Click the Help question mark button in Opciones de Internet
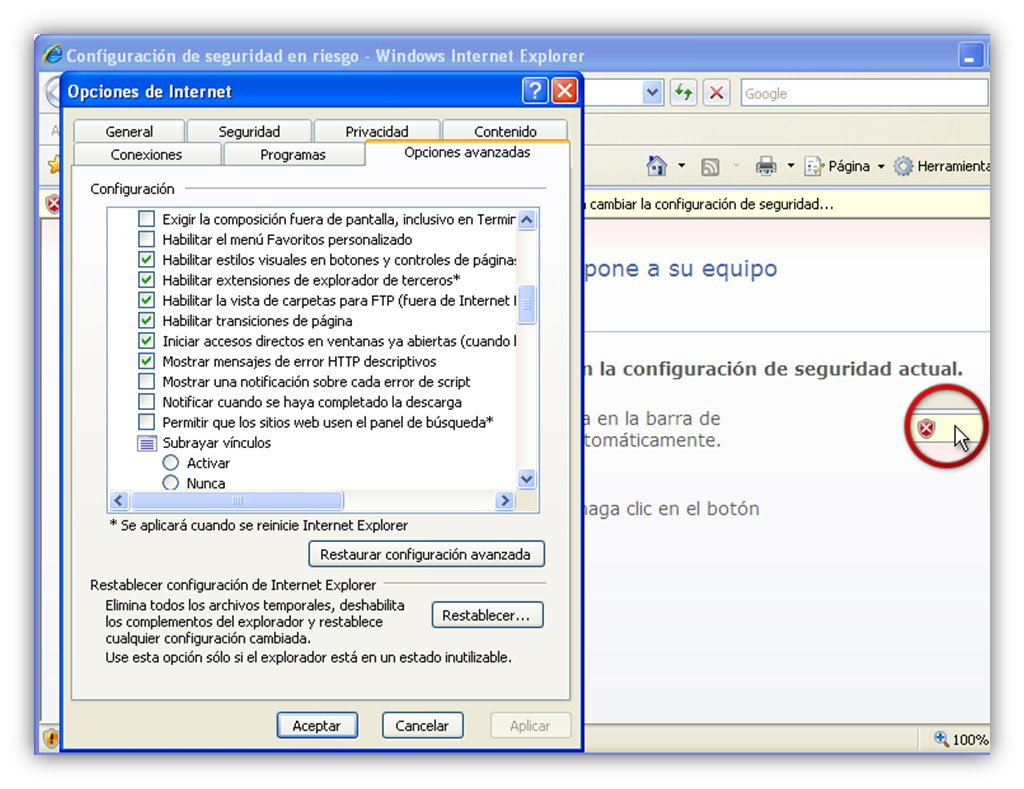The image size is (1024, 789). [x=535, y=91]
